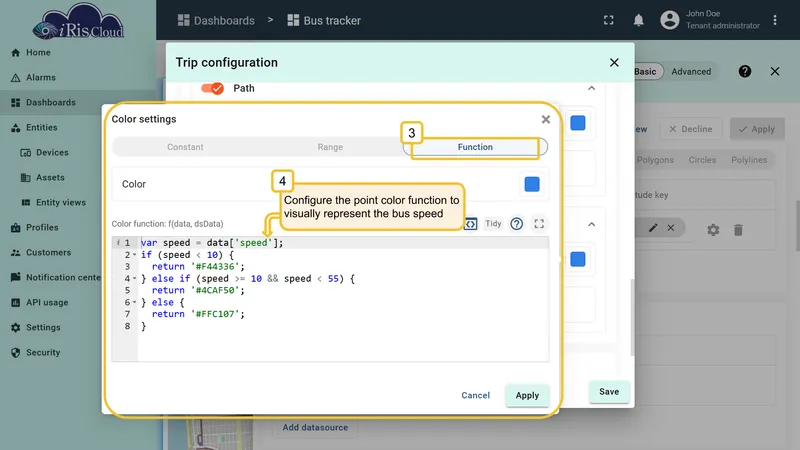Fold the code block at line 2
The width and height of the screenshot is (800, 450).
click(134, 255)
